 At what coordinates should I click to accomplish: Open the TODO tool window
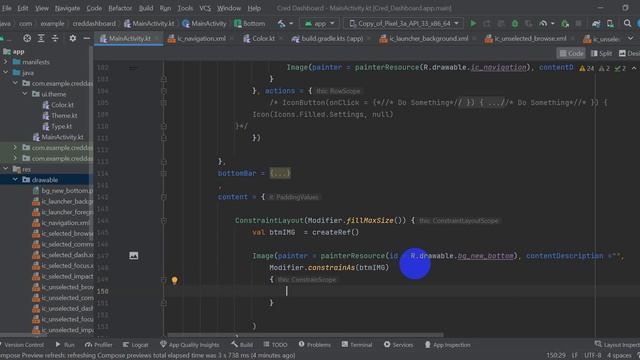tap(276, 345)
